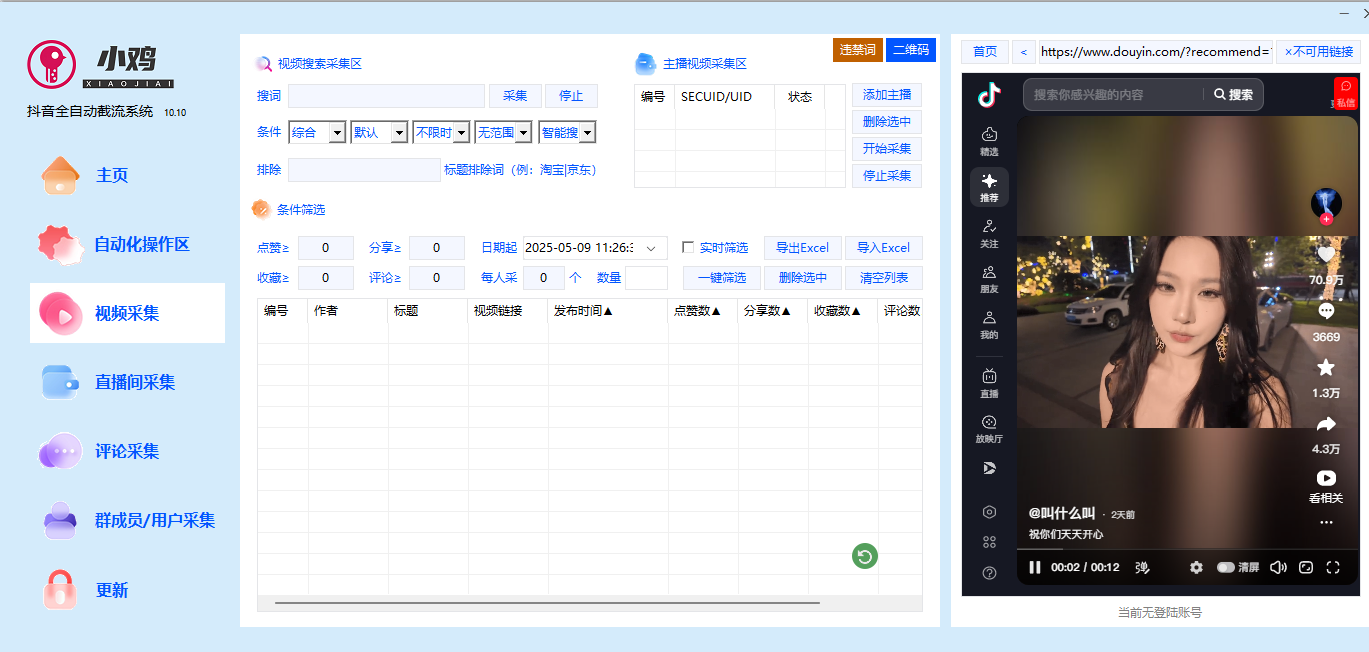Enter fullscreen with the player icon
Image resolution: width=1369 pixels, height=652 pixels.
[x=1333, y=567]
